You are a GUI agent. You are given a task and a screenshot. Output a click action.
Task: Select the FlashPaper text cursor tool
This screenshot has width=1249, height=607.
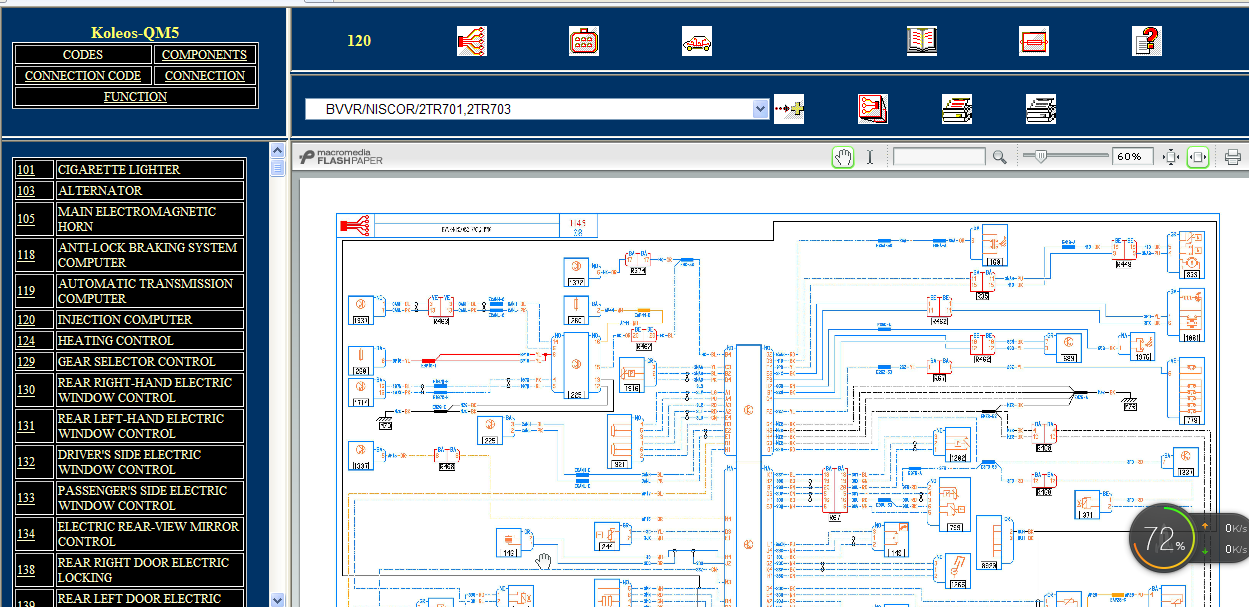point(870,157)
